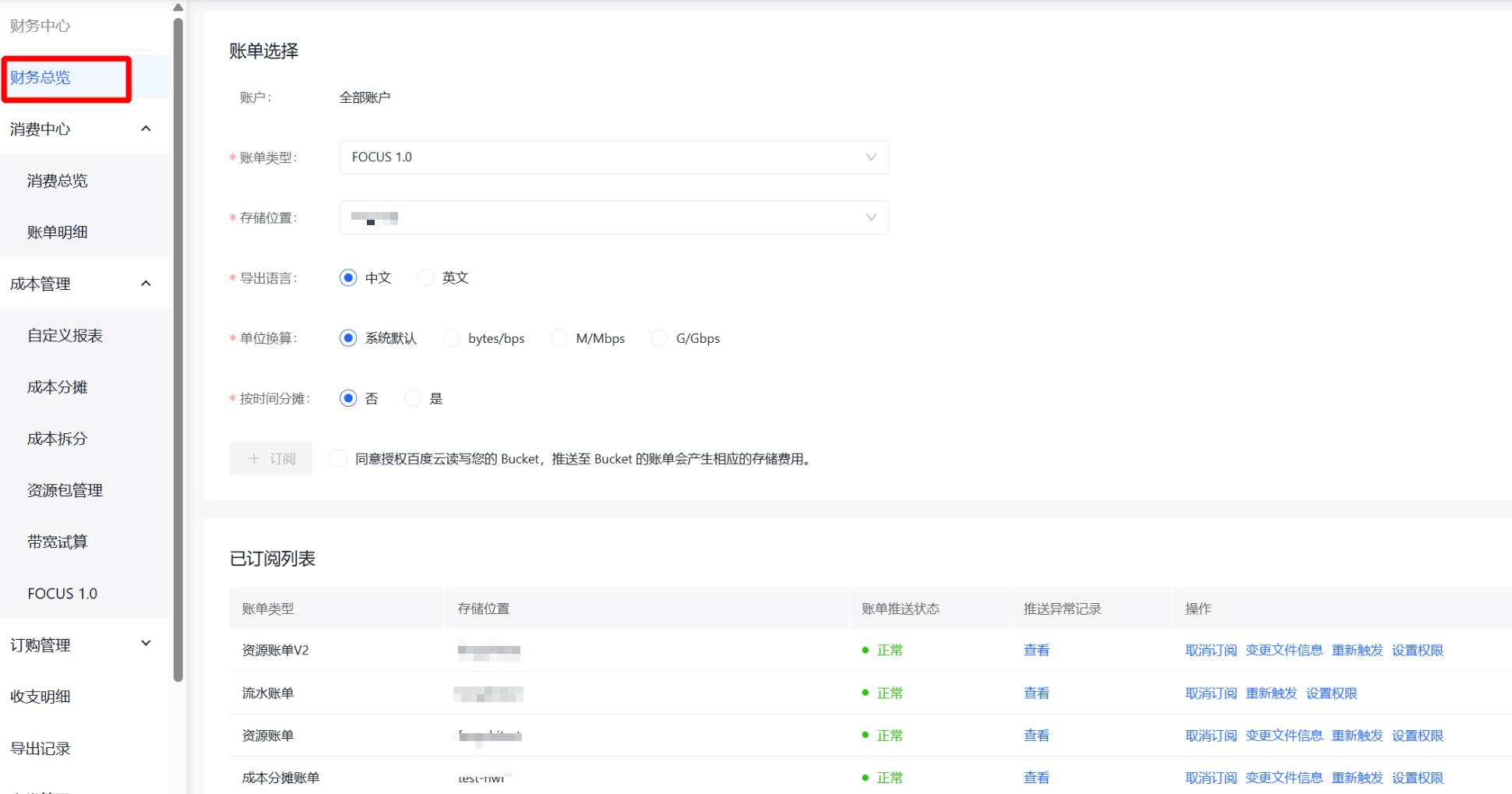The width and height of the screenshot is (1512, 794).
Task: Click 成本分摊账单 bill type cell
Action: (280, 778)
